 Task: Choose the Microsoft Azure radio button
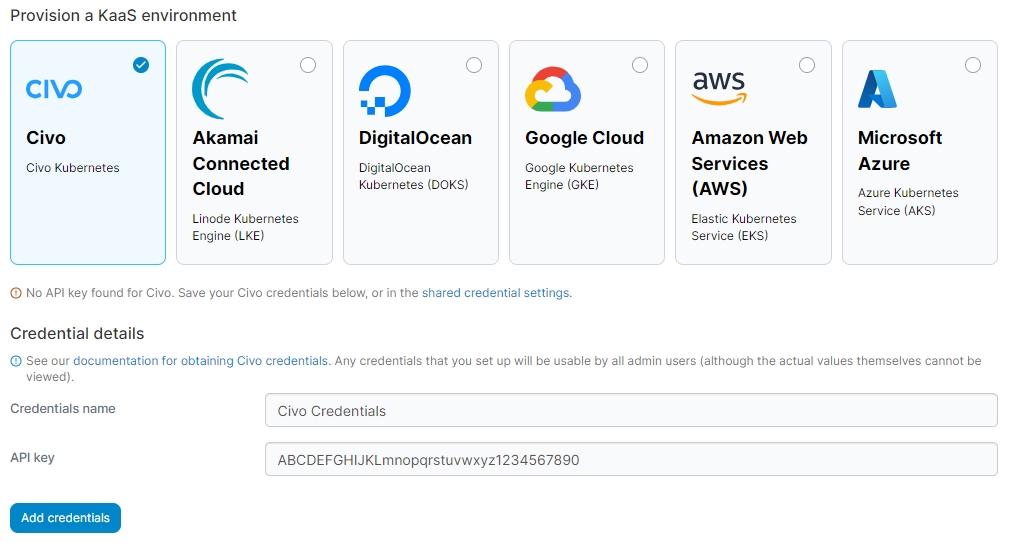[x=973, y=65]
